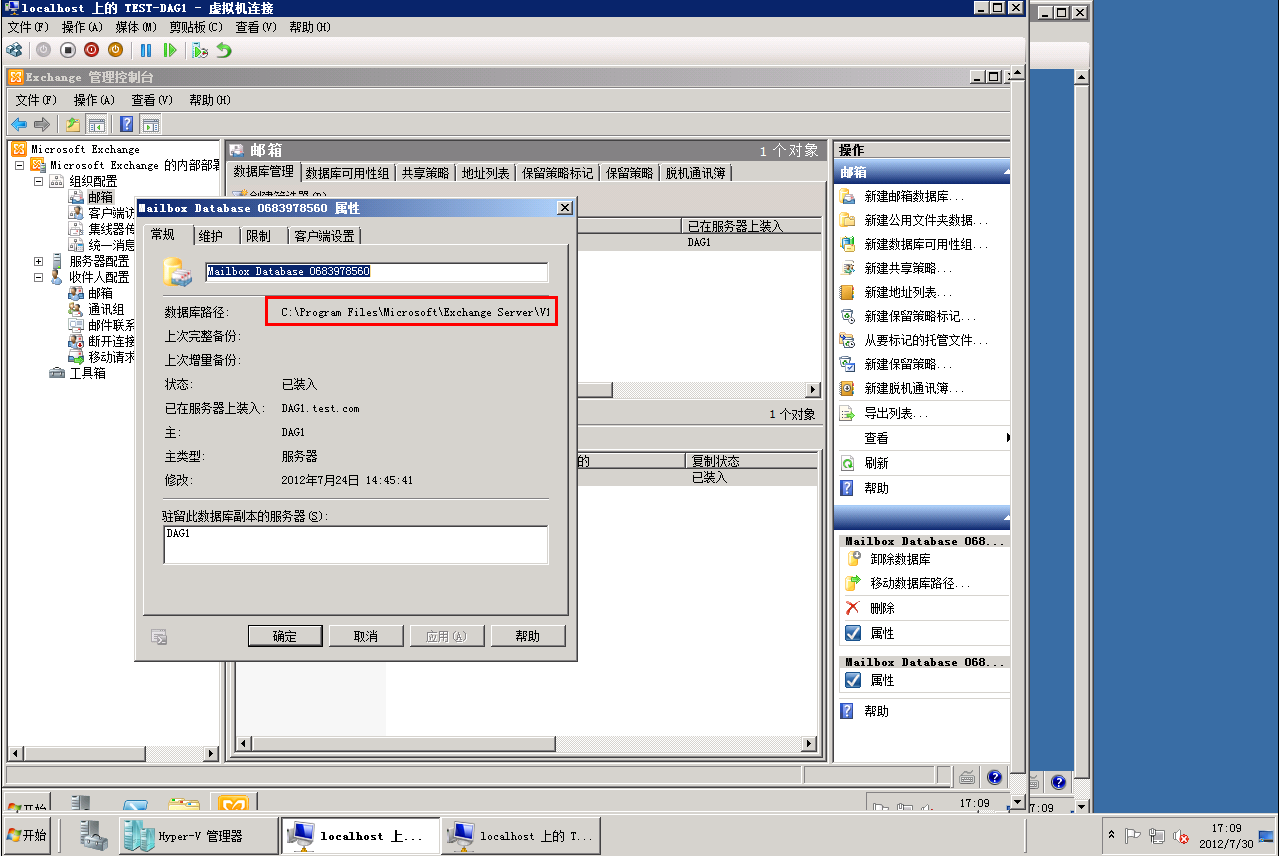This screenshot has height=856, width=1279.
Task: Select 工具箱 in the console tree
Action: click(x=87, y=373)
